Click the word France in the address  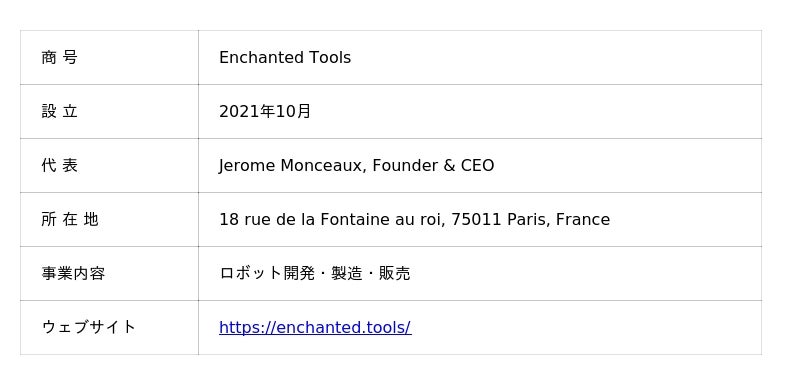[x=583, y=220]
